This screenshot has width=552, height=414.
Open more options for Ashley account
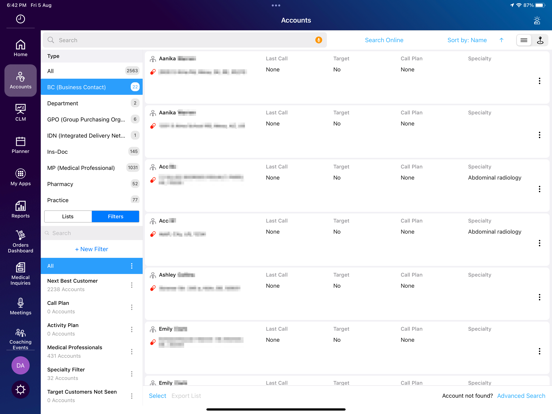(x=539, y=297)
